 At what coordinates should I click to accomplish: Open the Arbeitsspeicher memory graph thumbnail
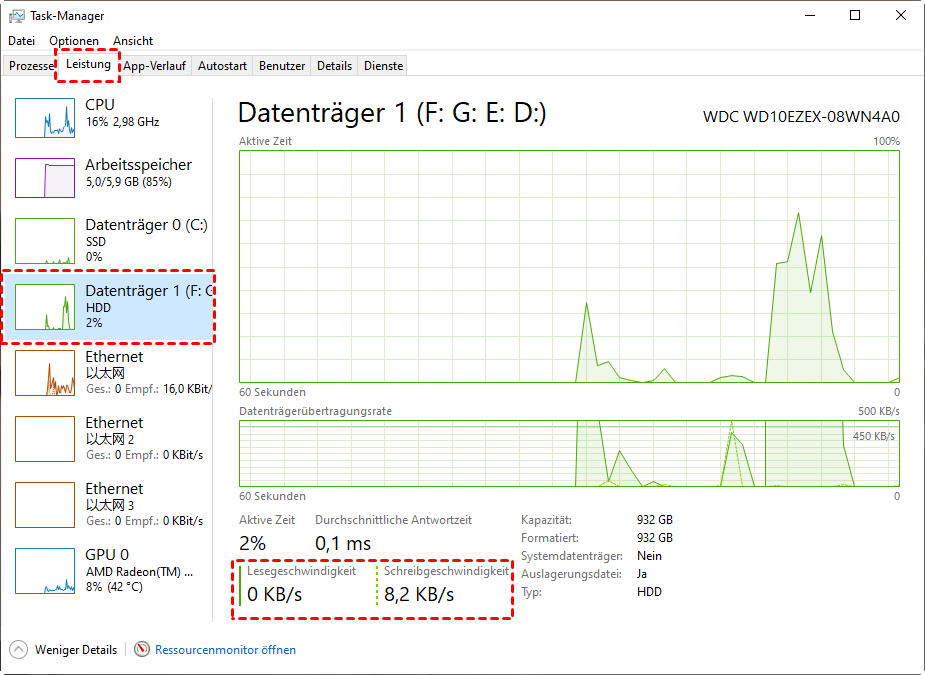[x=45, y=178]
